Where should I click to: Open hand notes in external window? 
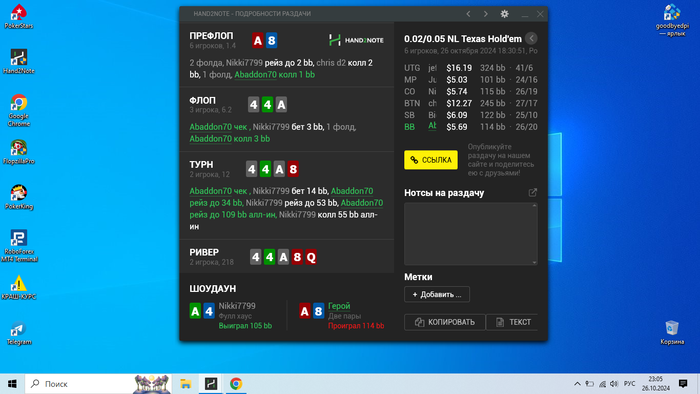coord(533,192)
